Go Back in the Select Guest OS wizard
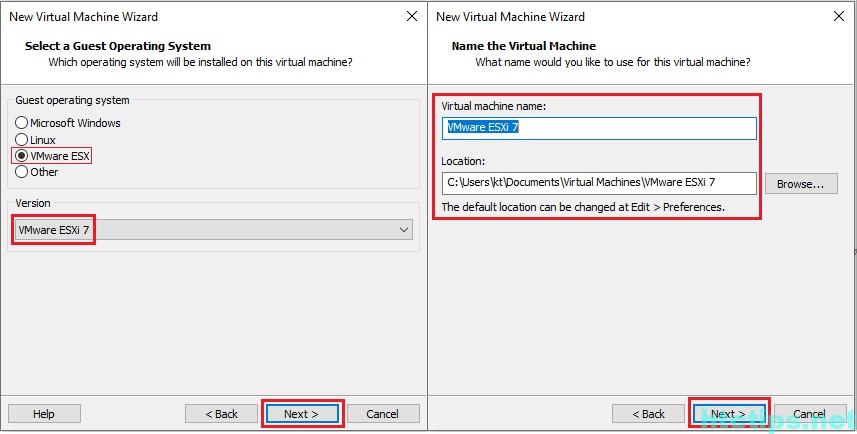 pos(221,414)
